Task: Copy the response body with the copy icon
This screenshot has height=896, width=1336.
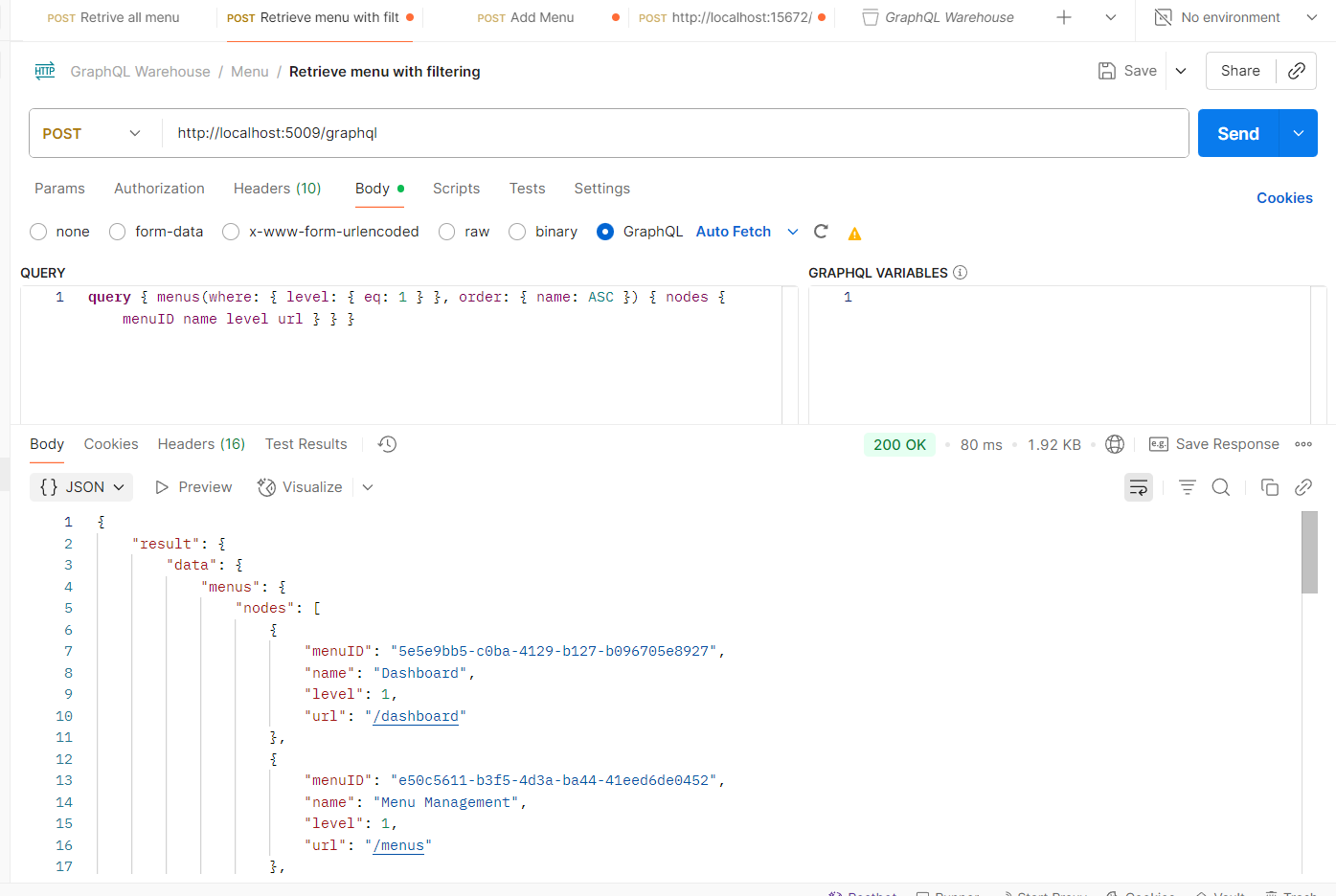Action: click(x=1269, y=487)
